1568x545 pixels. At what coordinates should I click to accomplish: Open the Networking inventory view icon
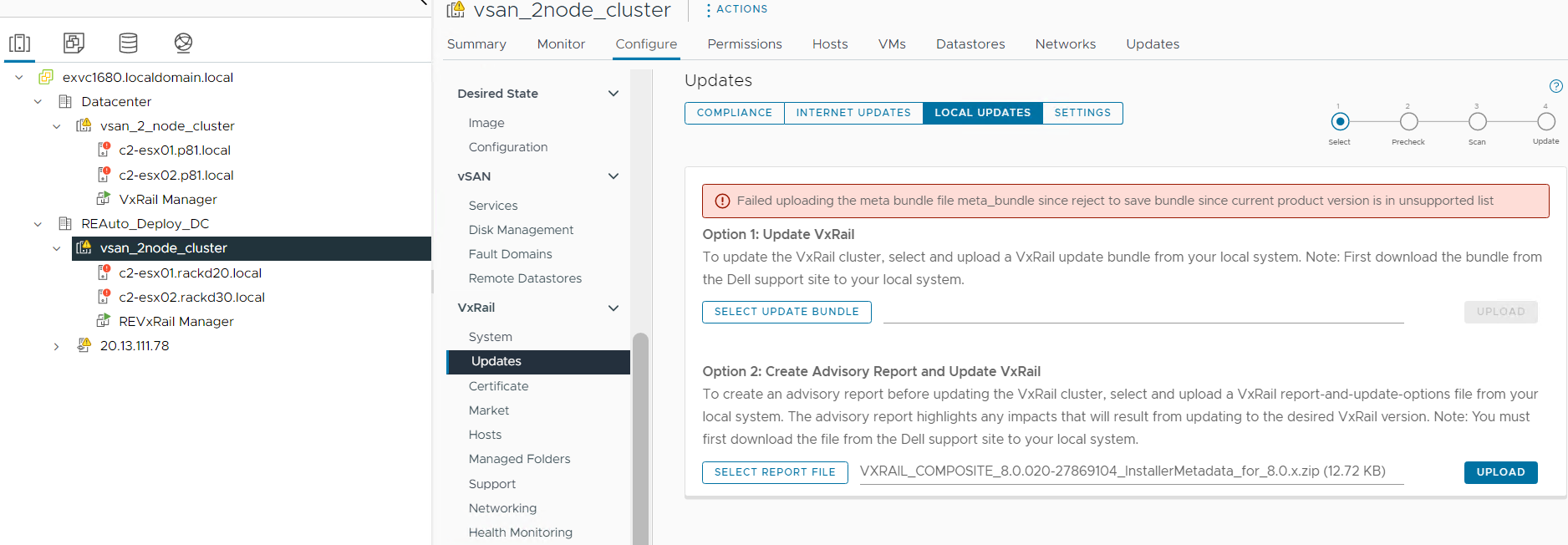coord(184,43)
